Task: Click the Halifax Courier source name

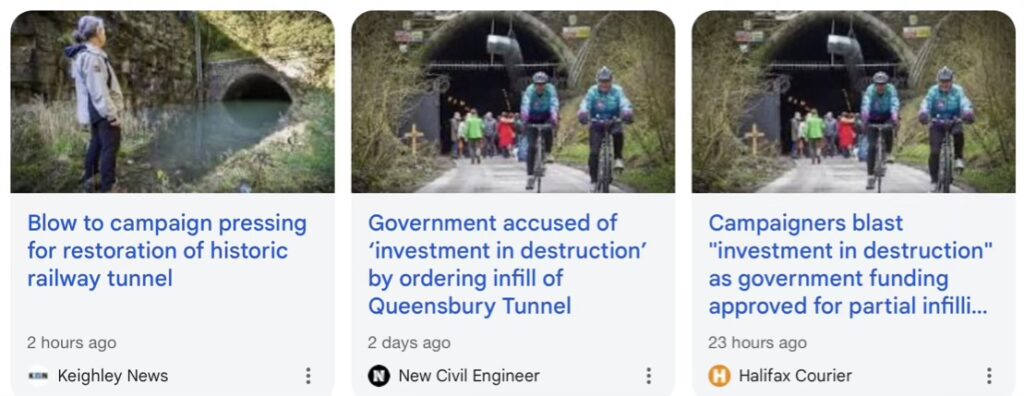Action: point(795,376)
